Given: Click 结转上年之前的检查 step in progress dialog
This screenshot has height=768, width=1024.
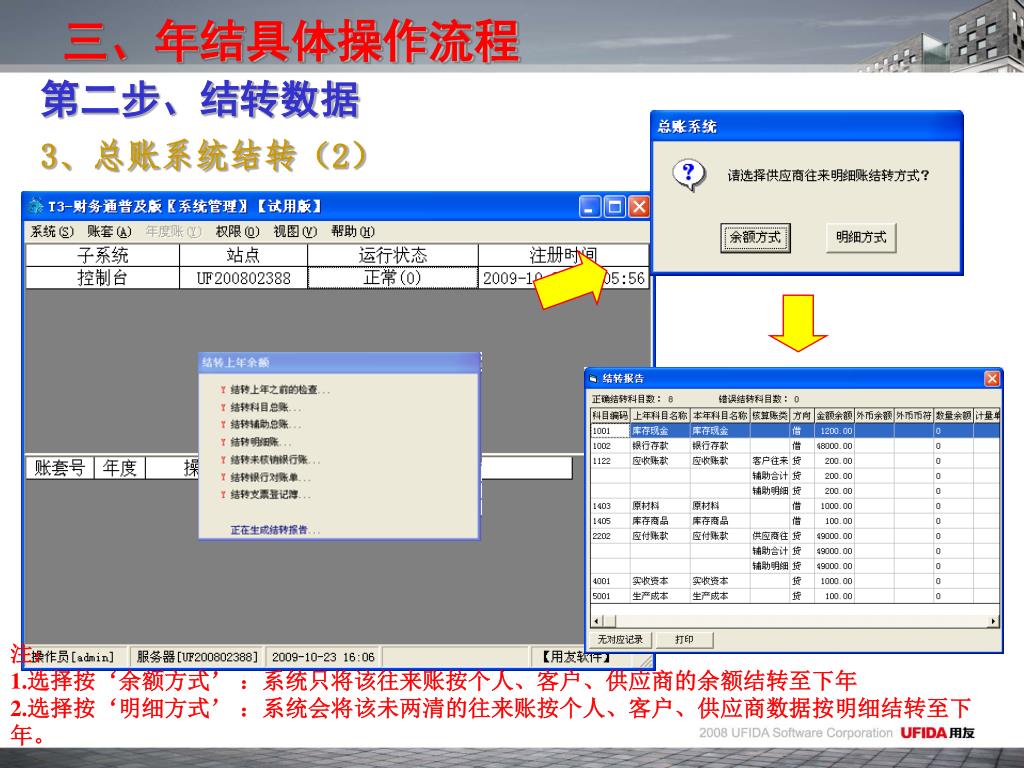Looking at the screenshot, I should click(280, 390).
